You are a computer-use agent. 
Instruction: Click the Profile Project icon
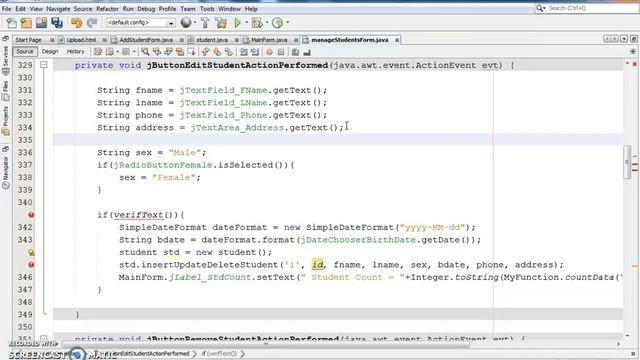(278, 23)
